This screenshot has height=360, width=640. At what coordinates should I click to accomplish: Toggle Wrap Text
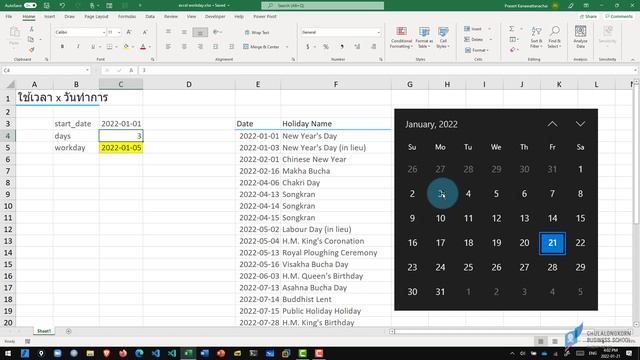pos(257,32)
